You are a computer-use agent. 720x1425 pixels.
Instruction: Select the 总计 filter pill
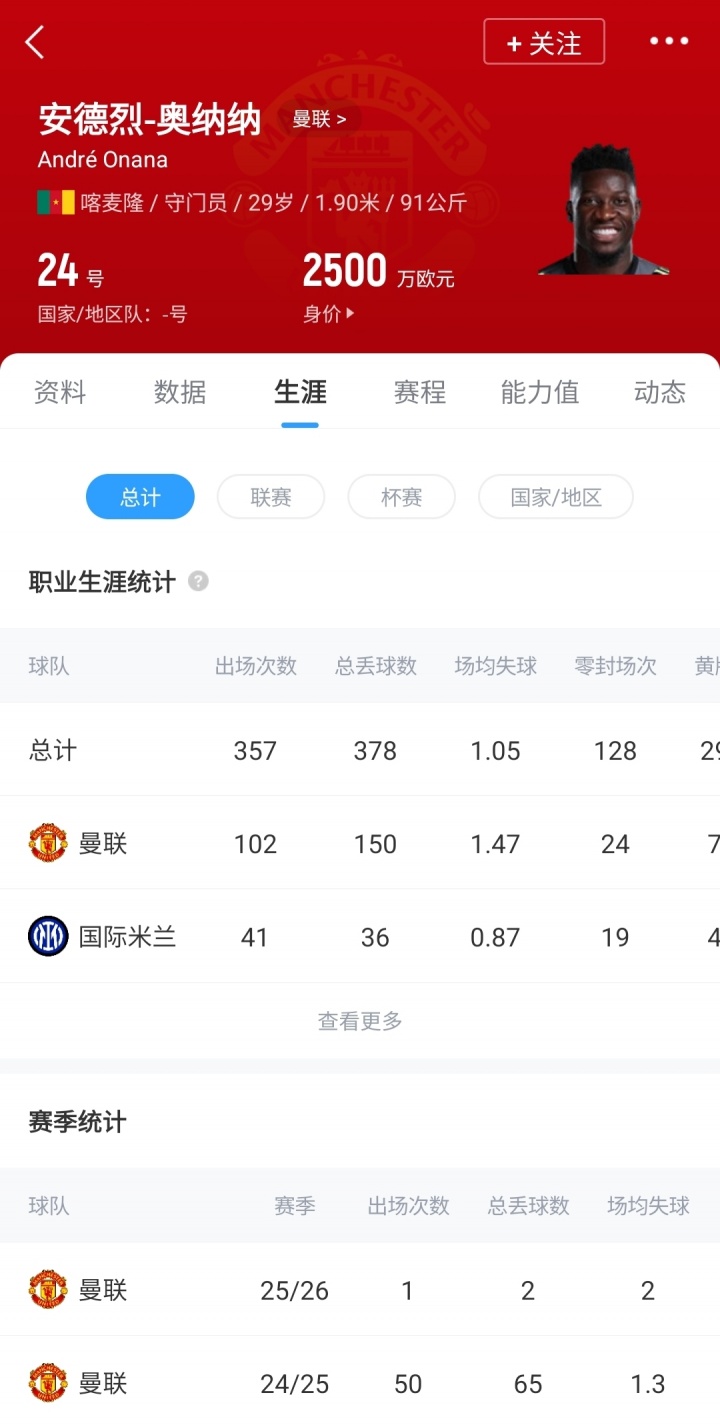[140, 497]
